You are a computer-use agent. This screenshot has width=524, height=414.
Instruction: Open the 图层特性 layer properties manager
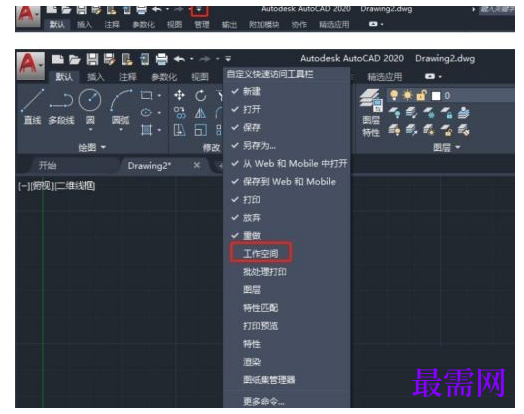[371, 114]
